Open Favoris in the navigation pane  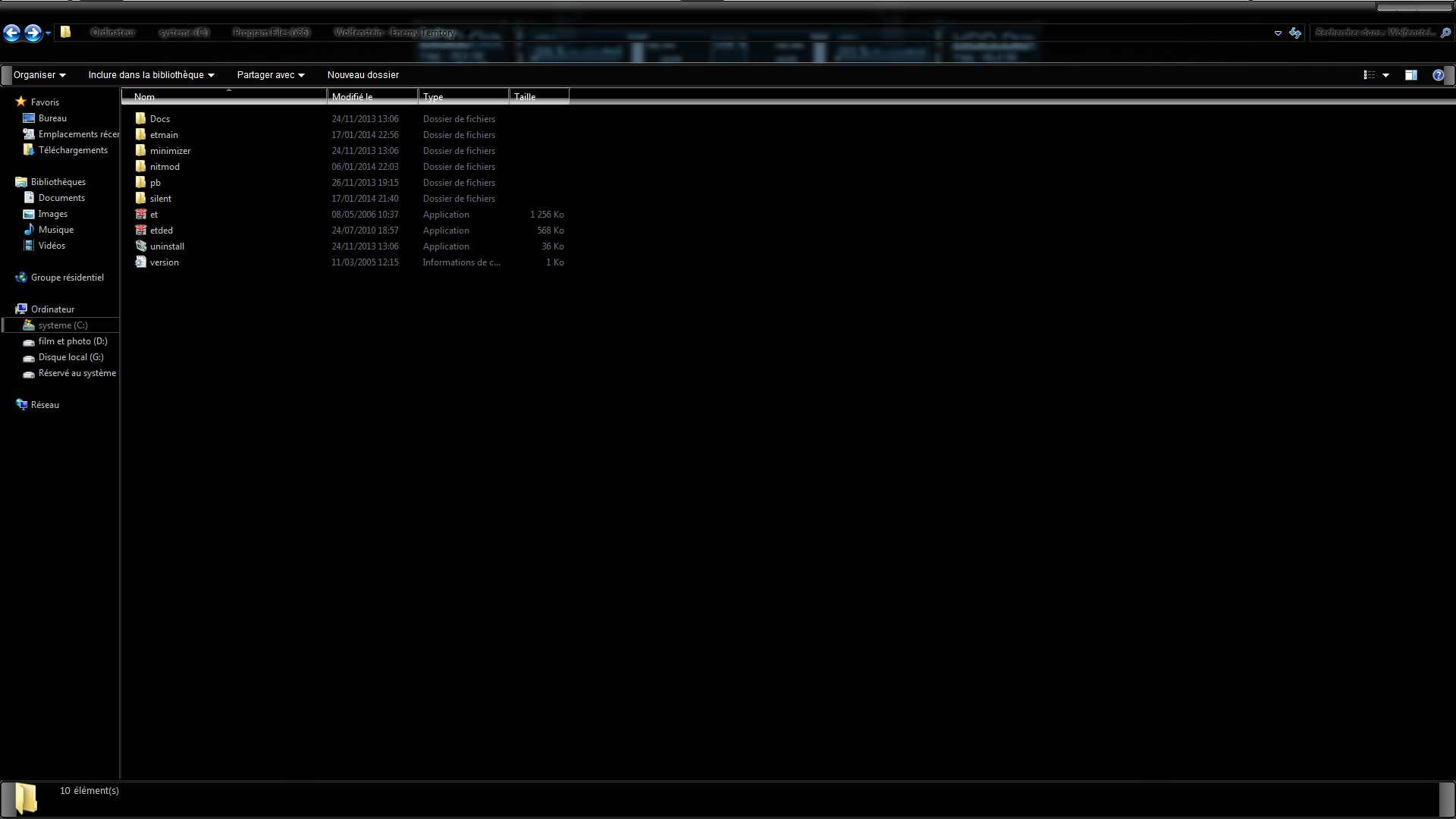point(45,102)
